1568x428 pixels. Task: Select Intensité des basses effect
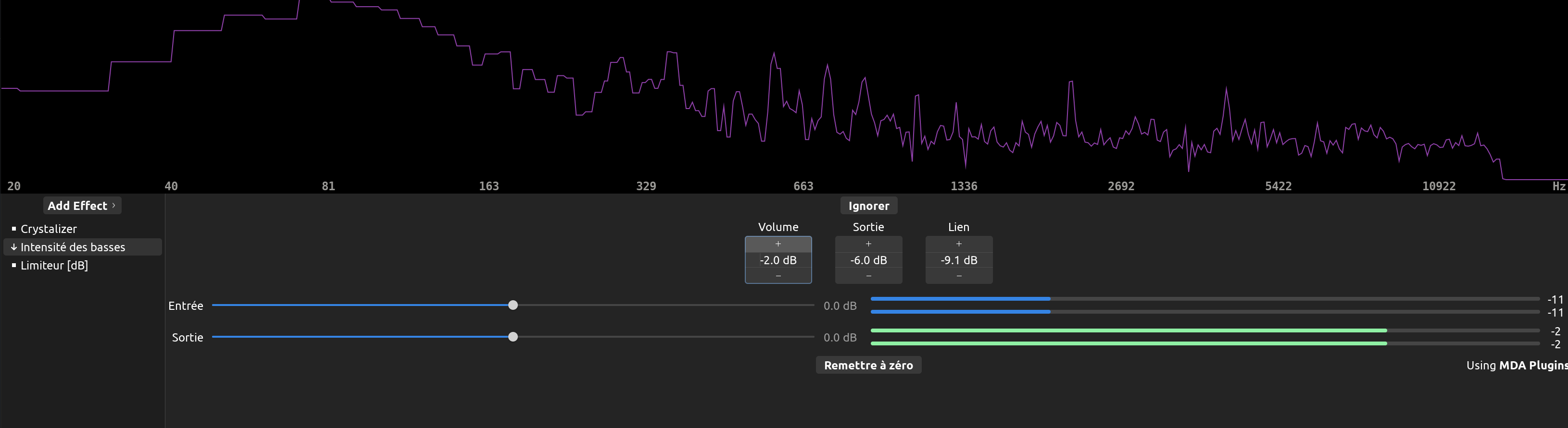coord(83,247)
